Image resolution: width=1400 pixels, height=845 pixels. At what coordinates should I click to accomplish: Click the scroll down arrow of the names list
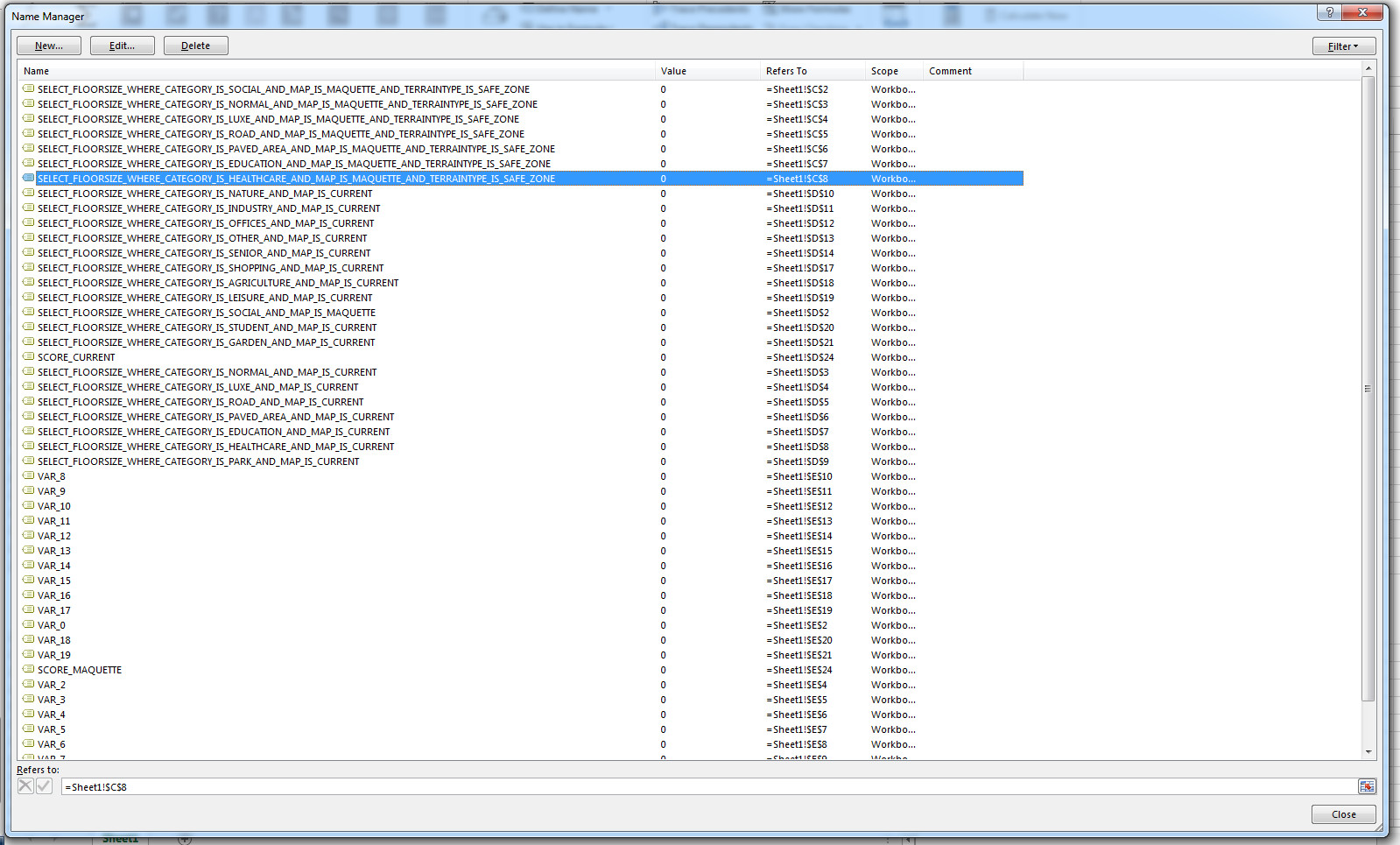tap(1368, 751)
